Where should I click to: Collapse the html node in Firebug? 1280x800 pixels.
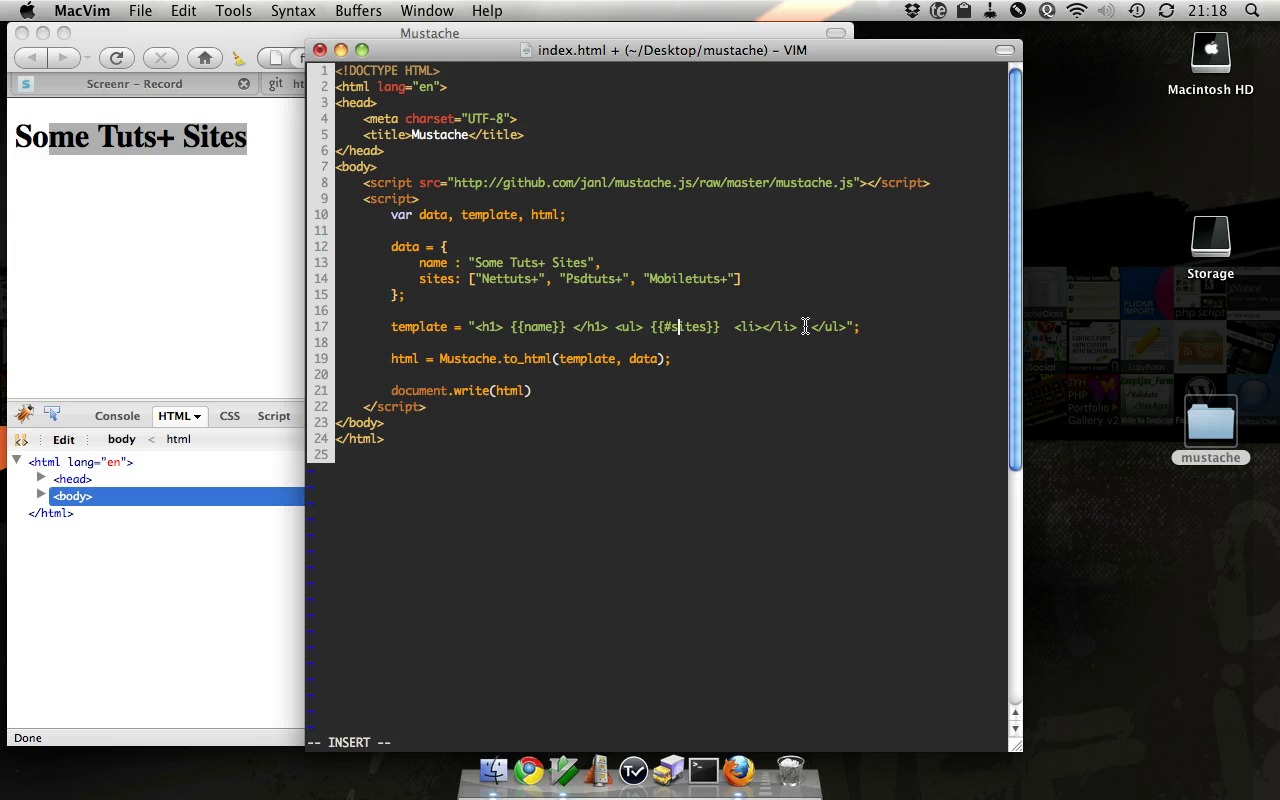point(17,461)
